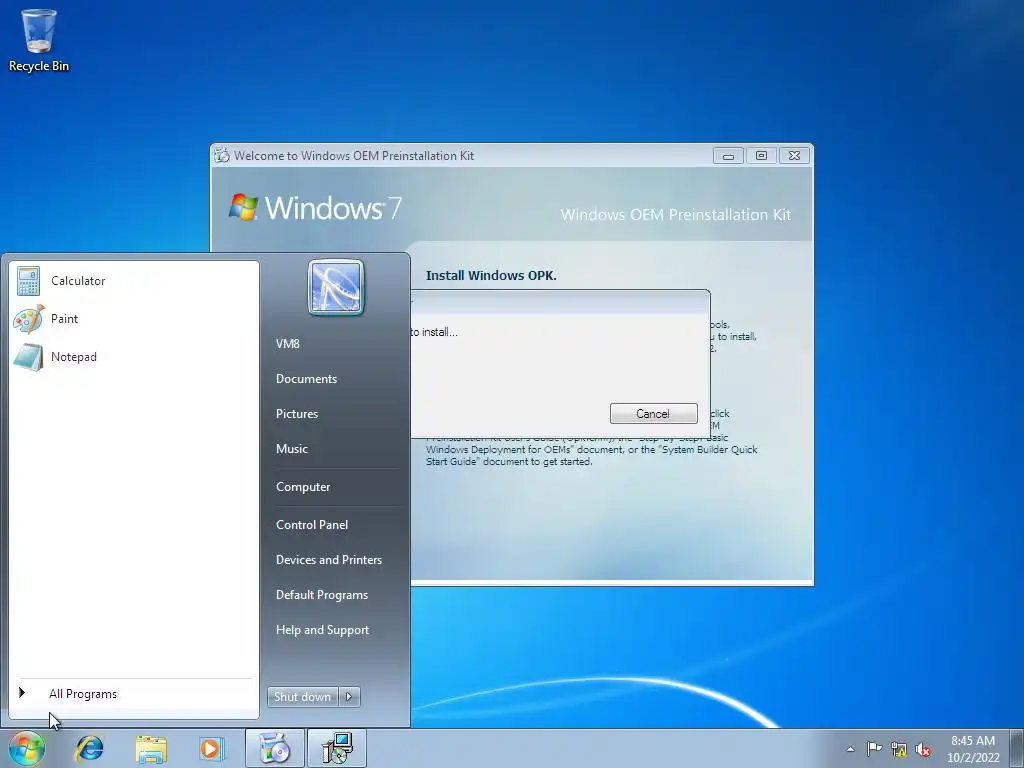Open Windows Media Player from the taskbar
The height and width of the screenshot is (768, 1024).
[212, 748]
